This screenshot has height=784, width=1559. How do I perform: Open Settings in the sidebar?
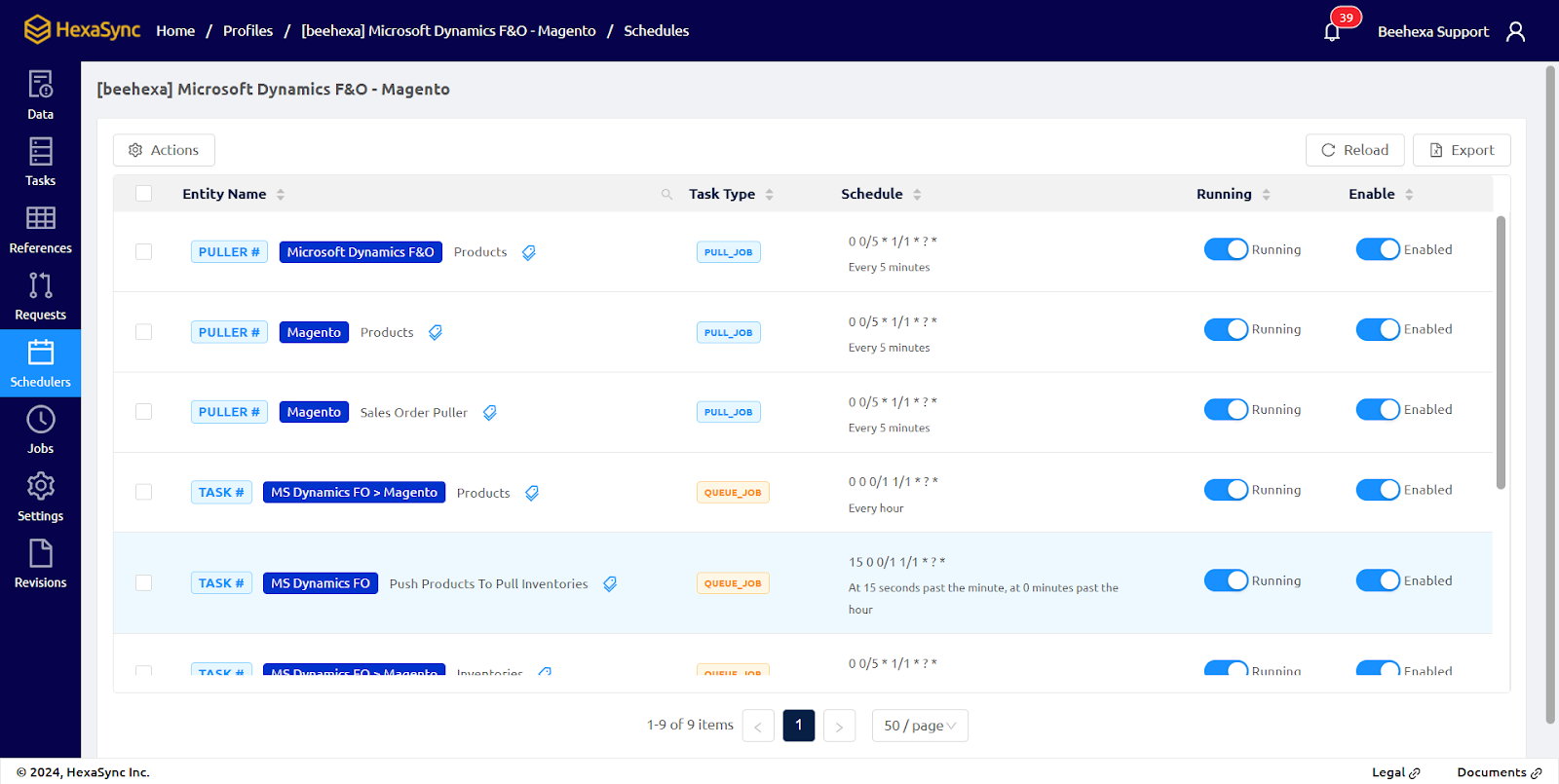(x=40, y=497)
